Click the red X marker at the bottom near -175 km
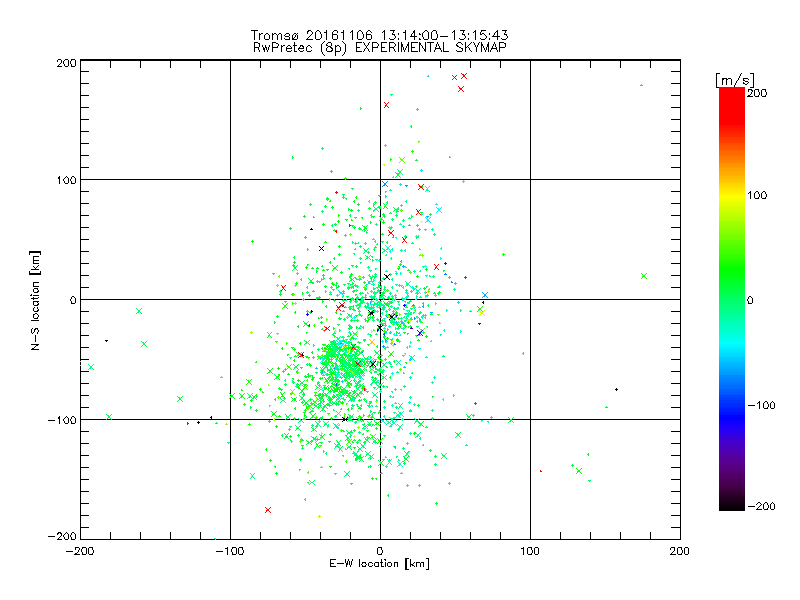Viewport: 800px width, 600px height. tap(268, 510)
